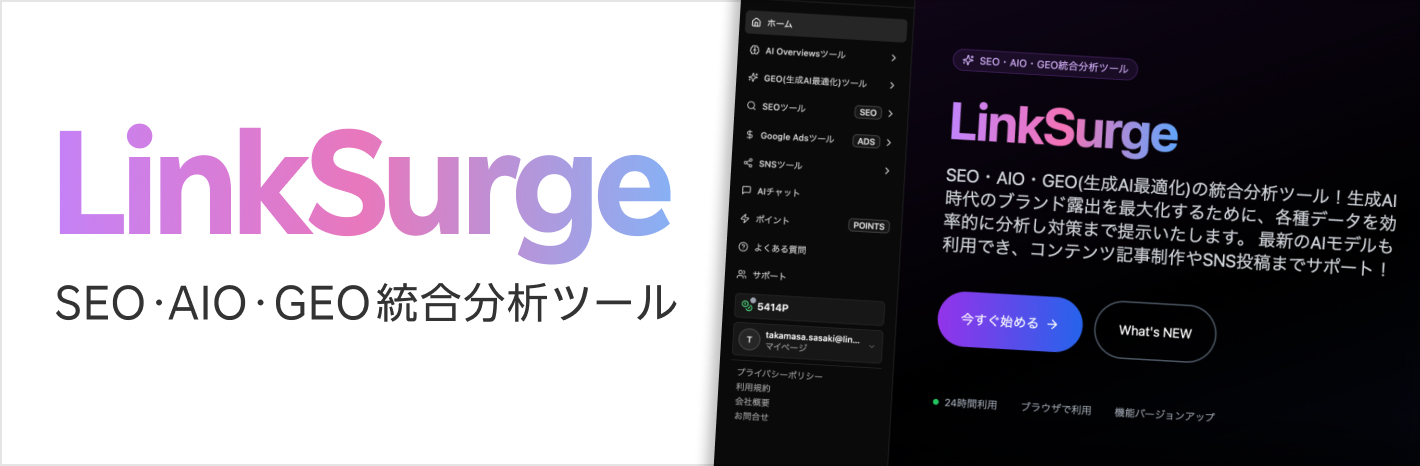Screen dimensions: 1420x466
Task: Click the FAQ question mark icon
Action: (x=743, y=247)
